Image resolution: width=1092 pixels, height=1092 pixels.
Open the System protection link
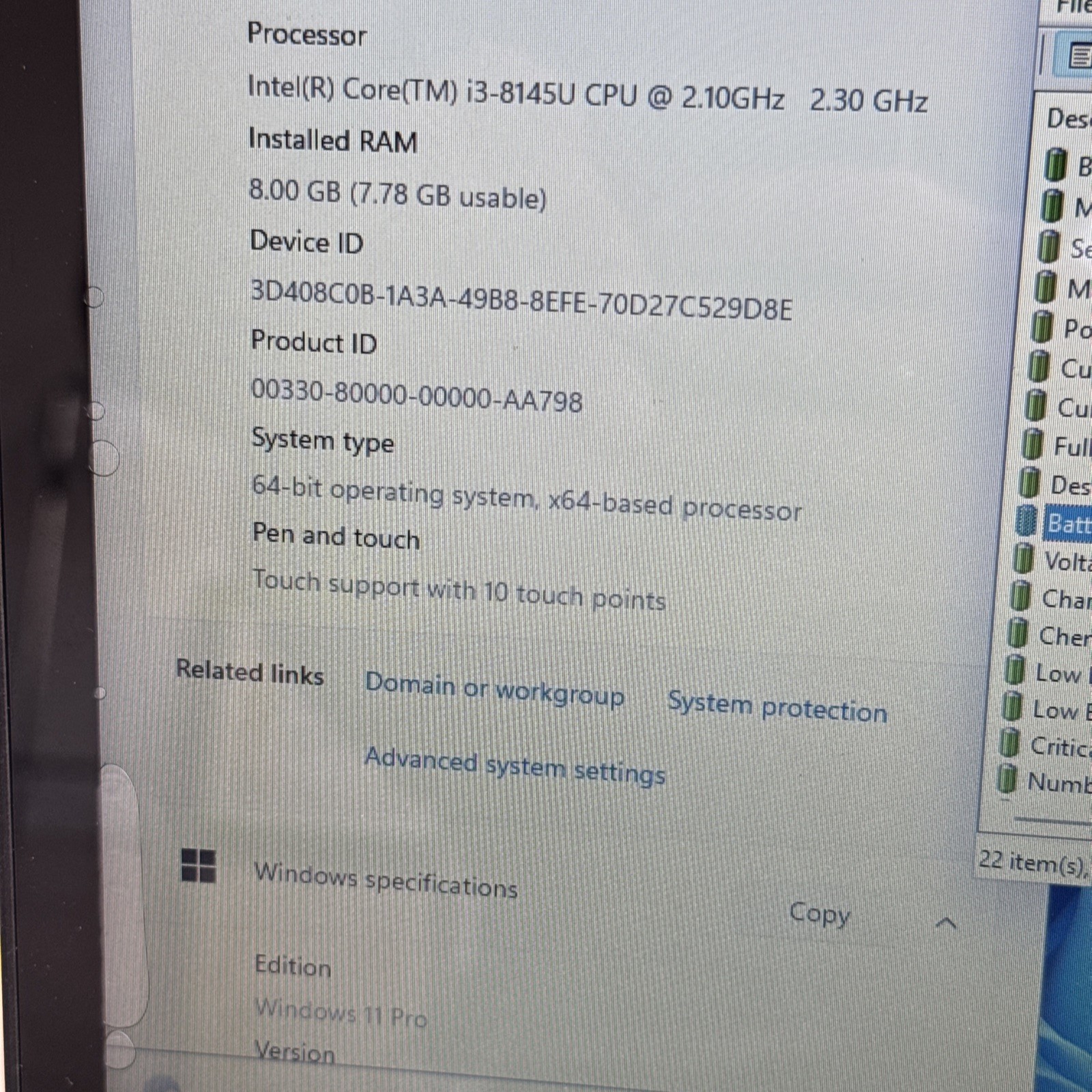777,706
